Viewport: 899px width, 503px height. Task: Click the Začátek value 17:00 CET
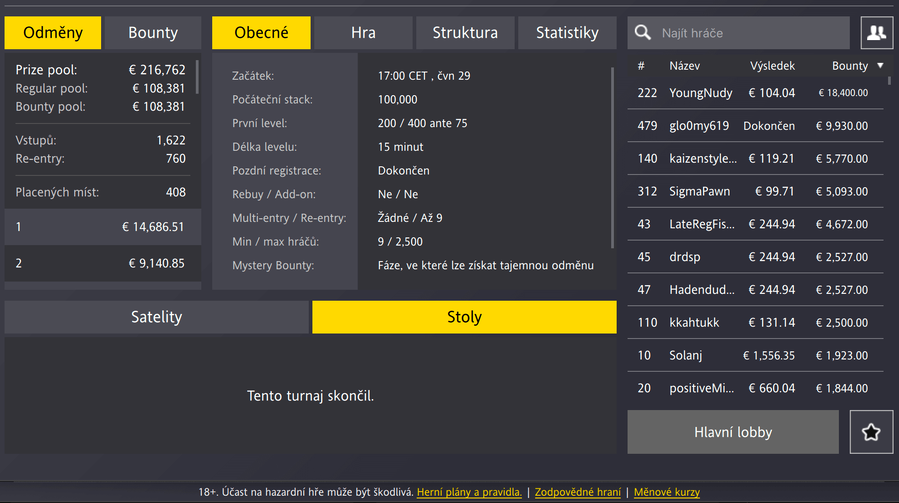pos(424,76)
